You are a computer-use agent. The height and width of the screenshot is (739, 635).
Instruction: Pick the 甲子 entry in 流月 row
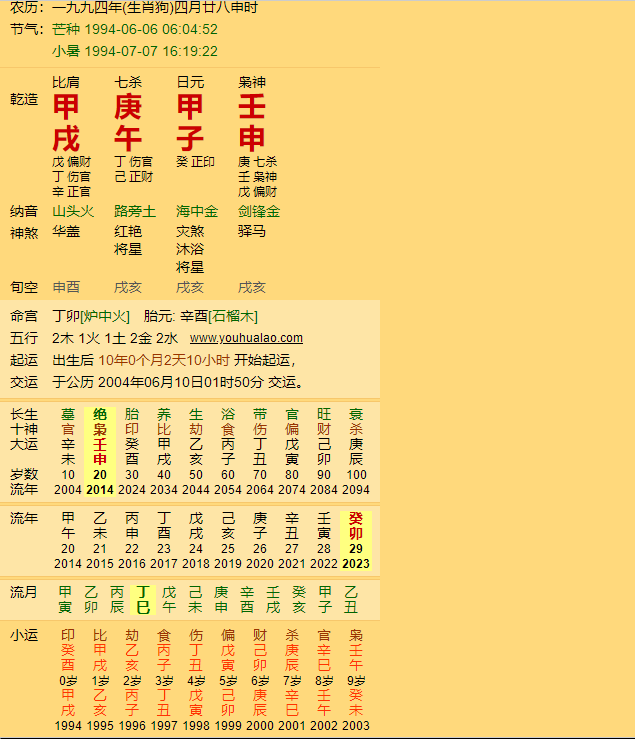tap(325, 599)
